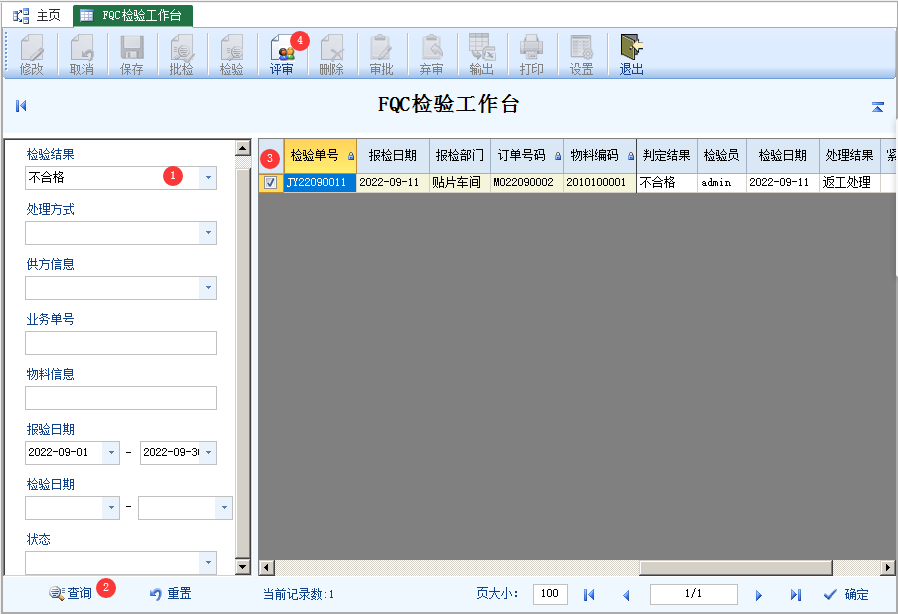The width and height of the screenshot is (898, 614).
Task: Click the page size field showing 100
Action: 550,594
